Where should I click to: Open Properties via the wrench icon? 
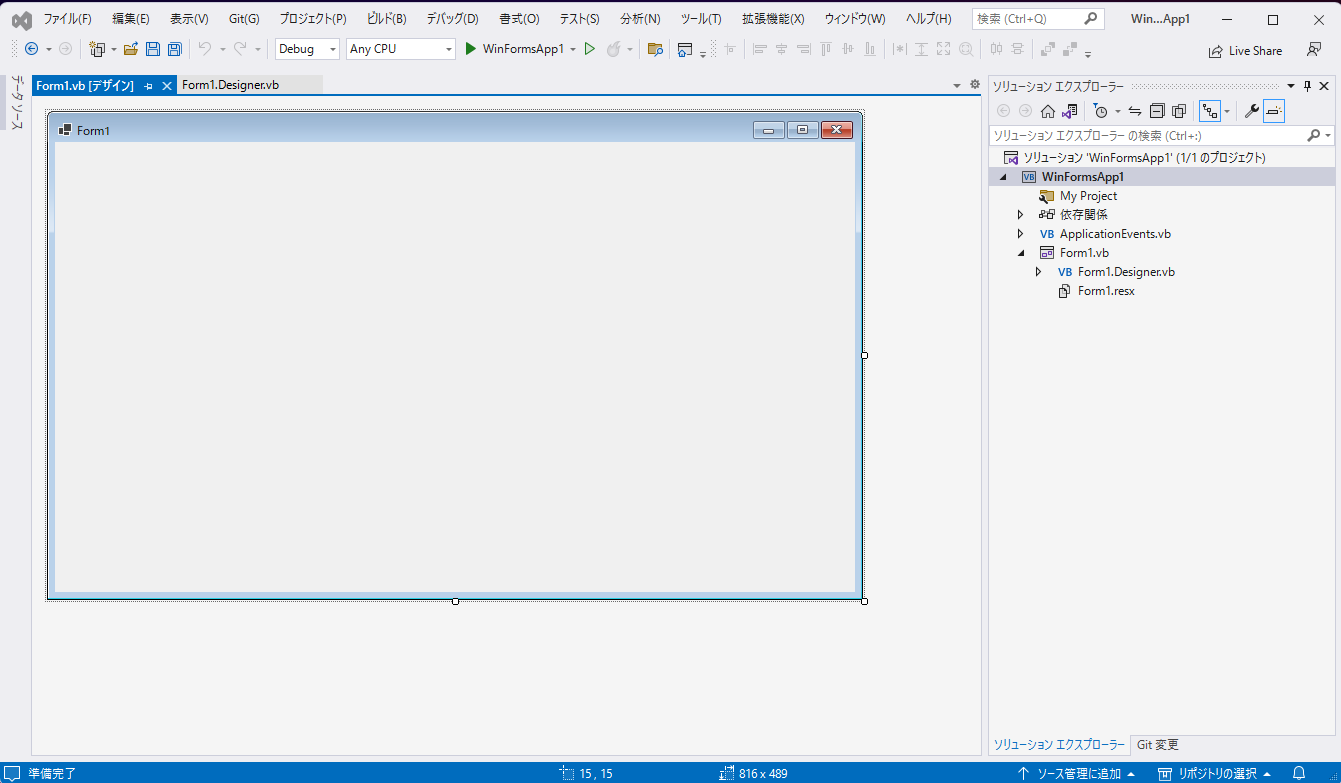coord(1251,111)
